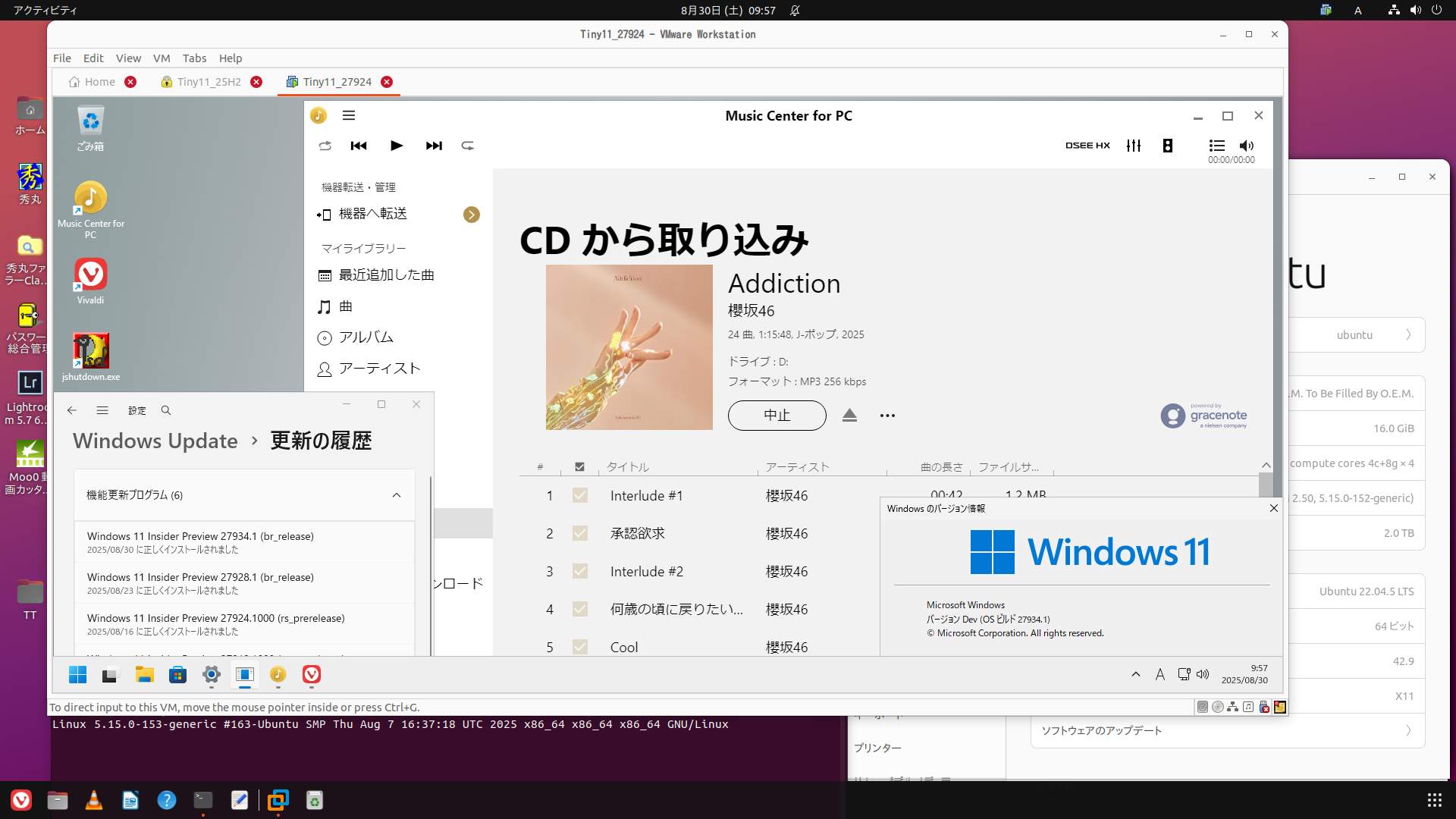Start playback with the play button

tap(396, 146)
